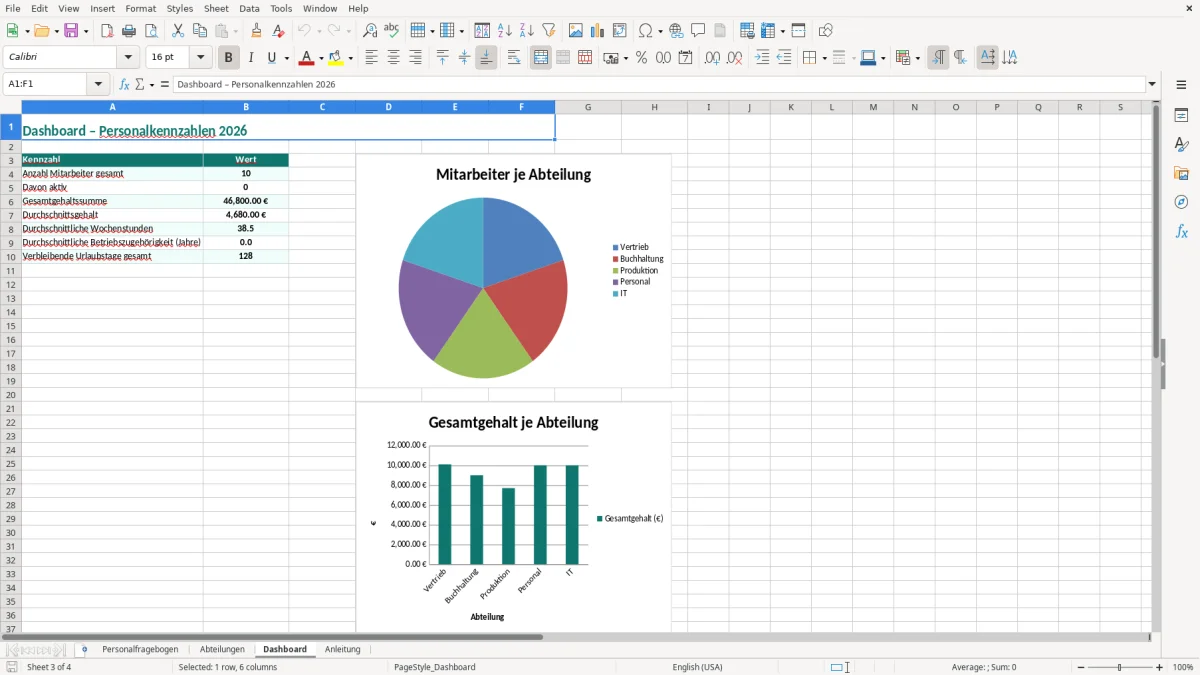The image size is (1200, 675).
Task: Toggle Underline formatting
Action: point(271,58)
